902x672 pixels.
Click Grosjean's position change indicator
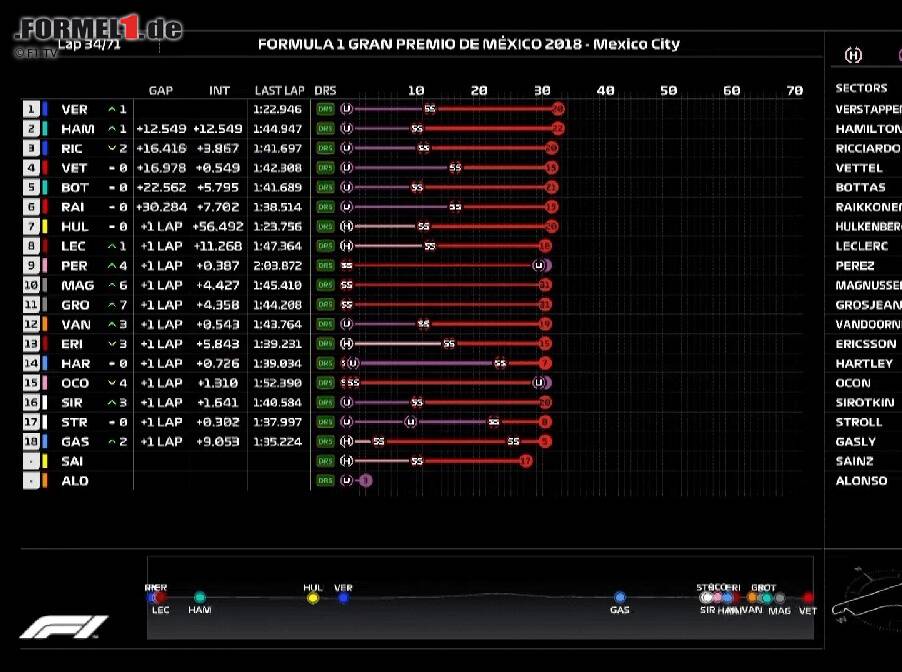coord(117,305)
